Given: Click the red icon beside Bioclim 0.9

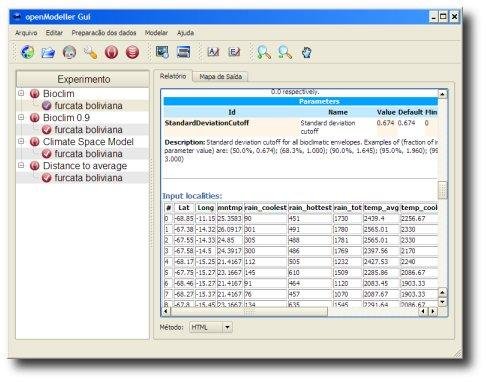Looking at the screenshot, I should 35,118.
